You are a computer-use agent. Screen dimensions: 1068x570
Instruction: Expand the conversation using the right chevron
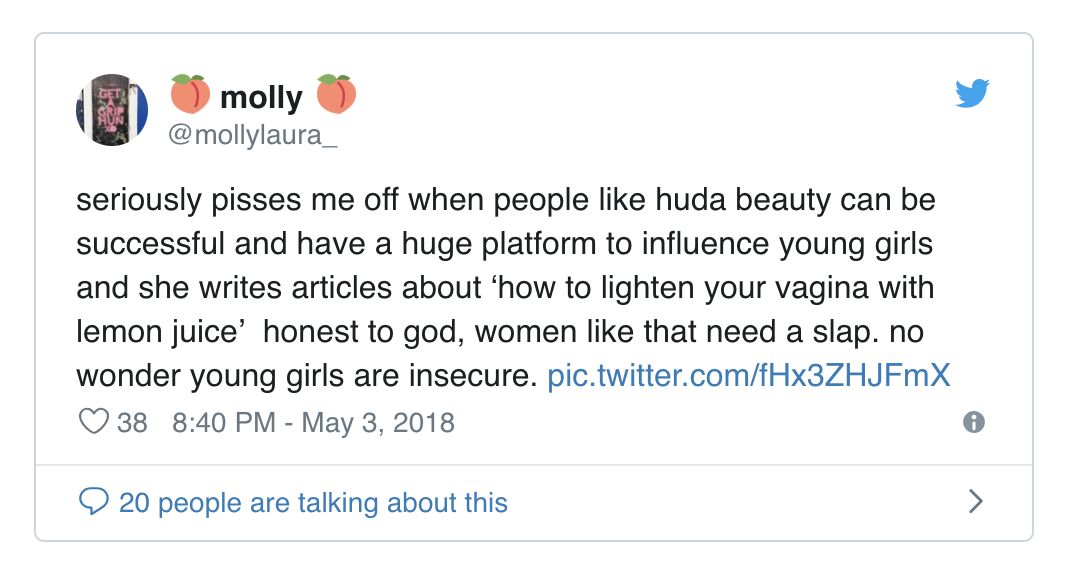tap(976, 501)
